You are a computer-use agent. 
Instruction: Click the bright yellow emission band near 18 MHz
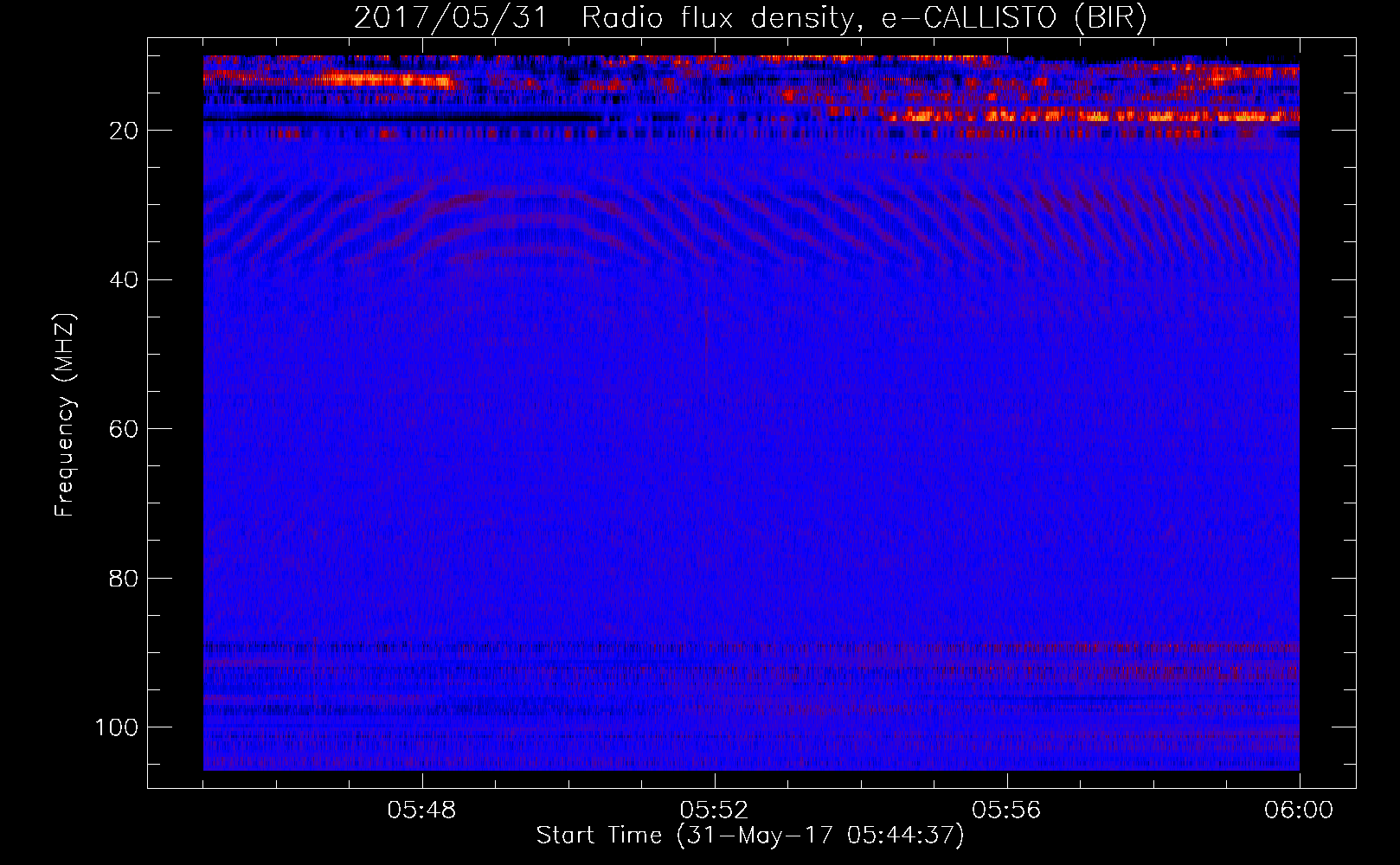tap(1090, 115)
